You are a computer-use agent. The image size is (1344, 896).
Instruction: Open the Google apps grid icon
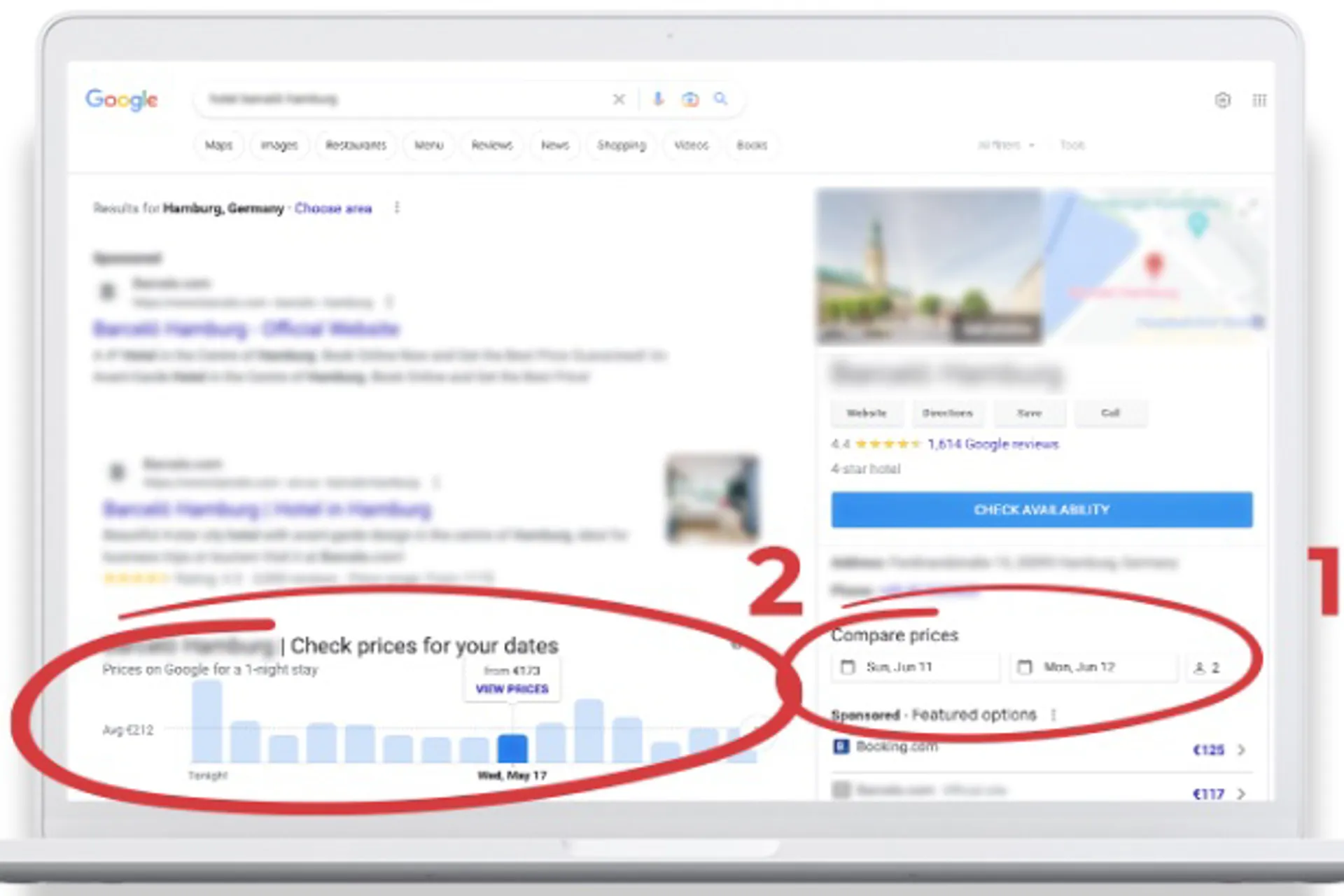[x=1259, y=101]
